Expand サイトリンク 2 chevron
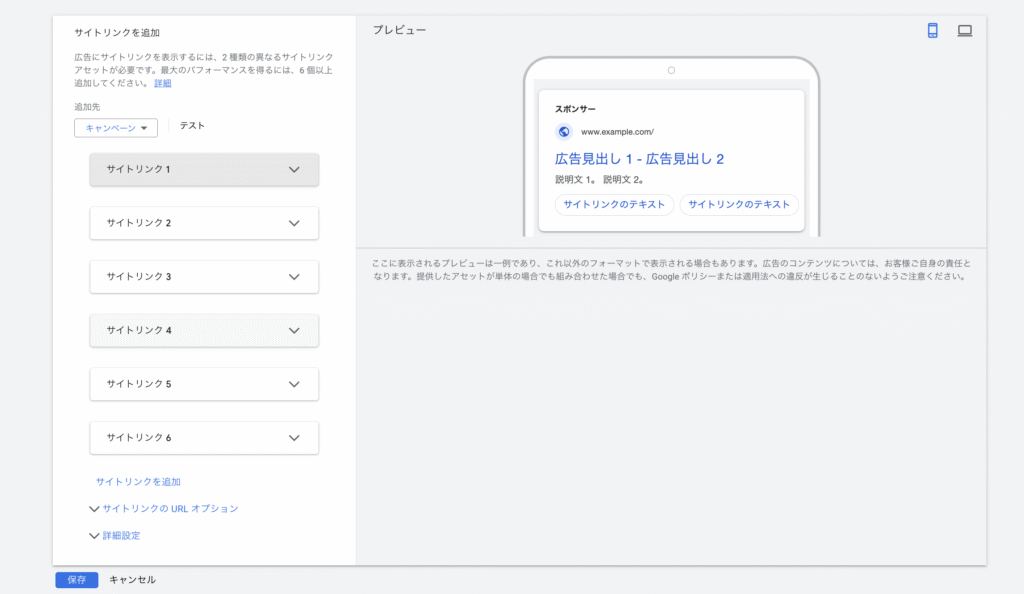Screen dimensions: 1024x594 pyautogui.click(x=294, y=223)
